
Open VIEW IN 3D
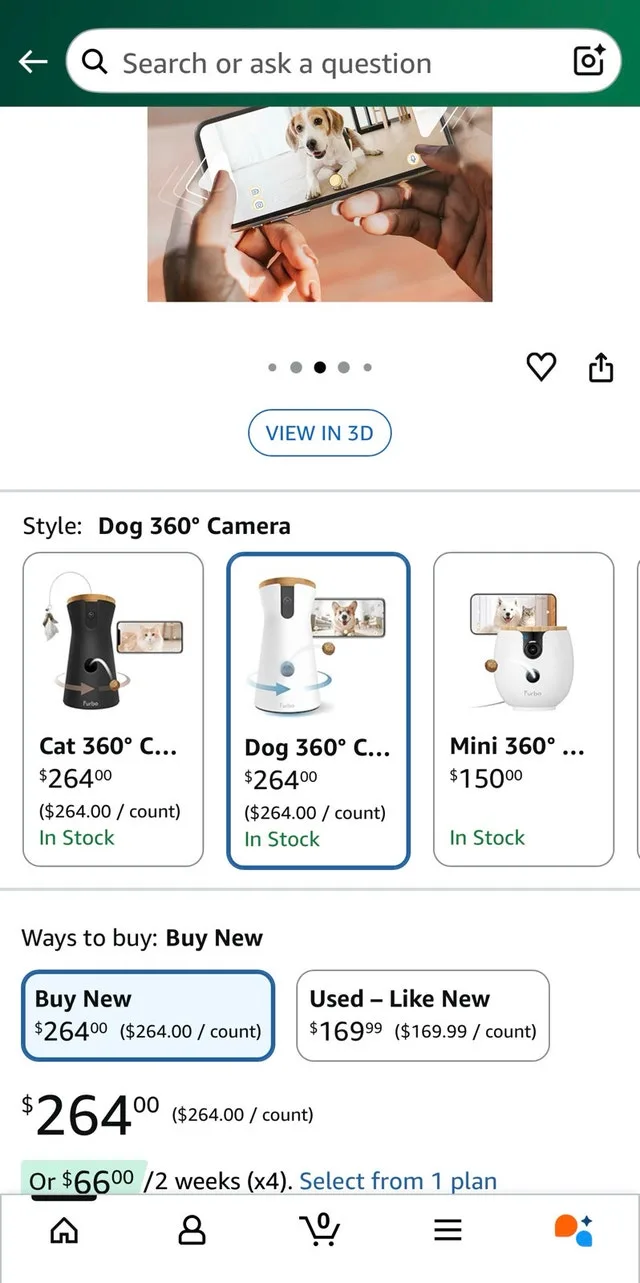[x=319, y=432]
